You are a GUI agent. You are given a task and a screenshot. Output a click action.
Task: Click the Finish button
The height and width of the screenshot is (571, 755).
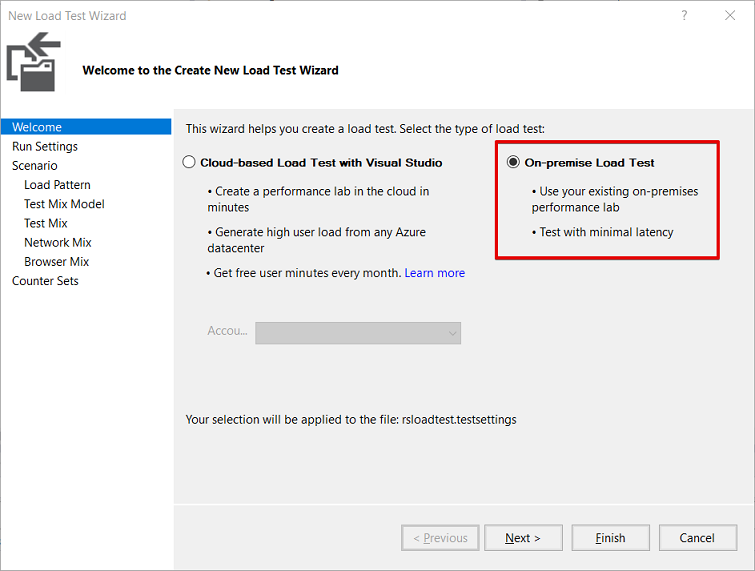(610, 538)
